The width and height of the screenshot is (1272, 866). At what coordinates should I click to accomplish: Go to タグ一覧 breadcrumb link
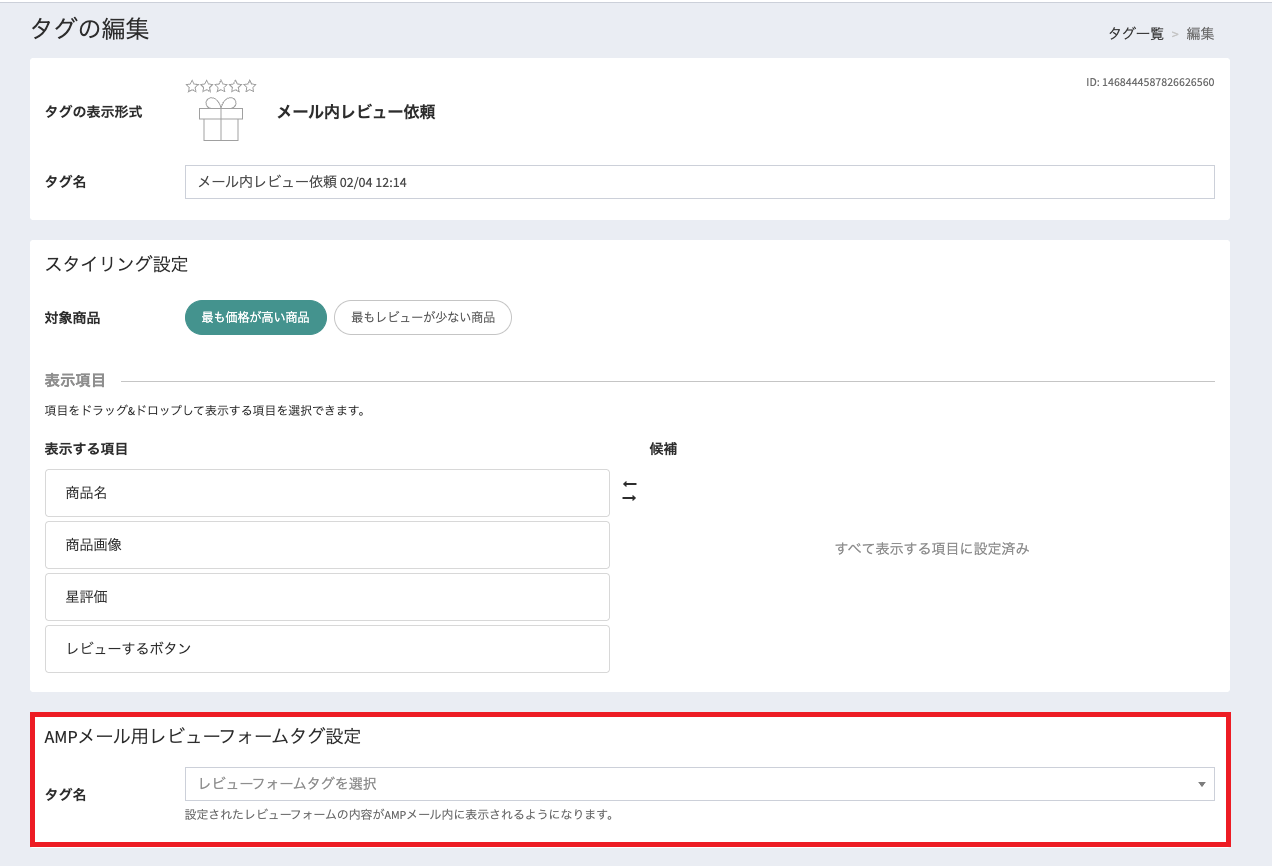tap(1136, 33)
